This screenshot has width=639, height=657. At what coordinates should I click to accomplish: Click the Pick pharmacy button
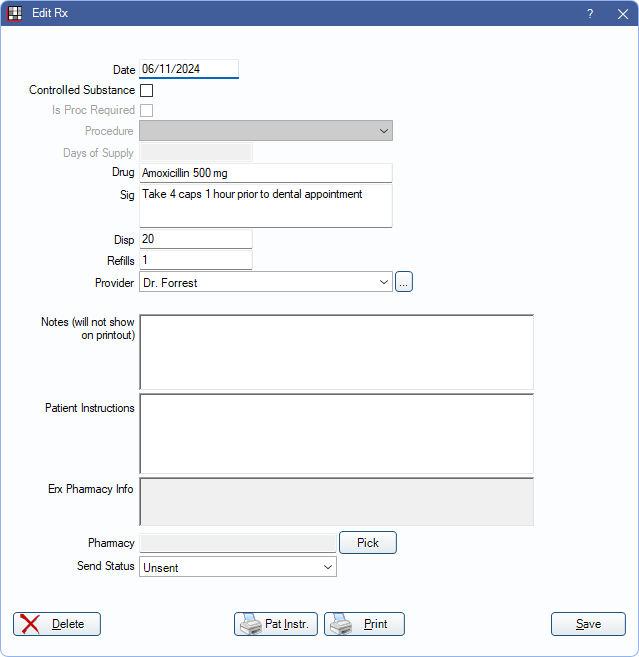pos(368,543)
